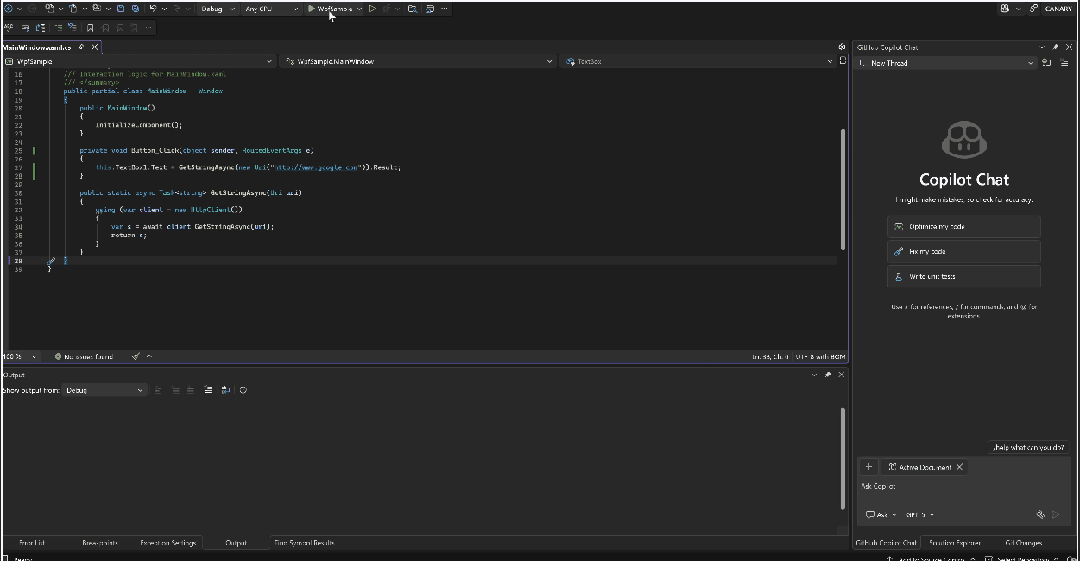
Task: Pin the MainWindow.xaml.cs tab
Action: tap(81, 47)
